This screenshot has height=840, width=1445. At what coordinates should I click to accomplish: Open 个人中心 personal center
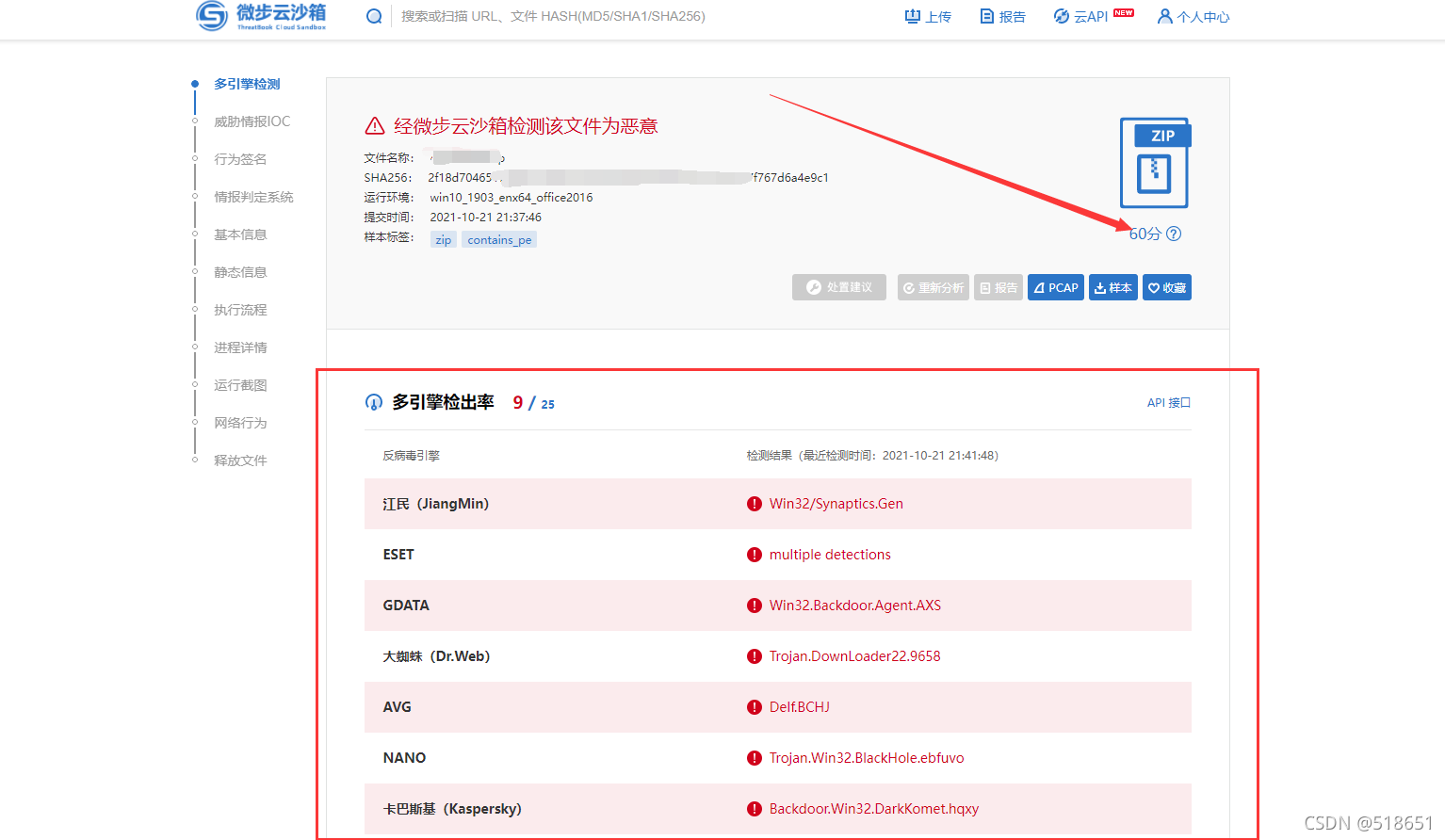pos(1193,16)
